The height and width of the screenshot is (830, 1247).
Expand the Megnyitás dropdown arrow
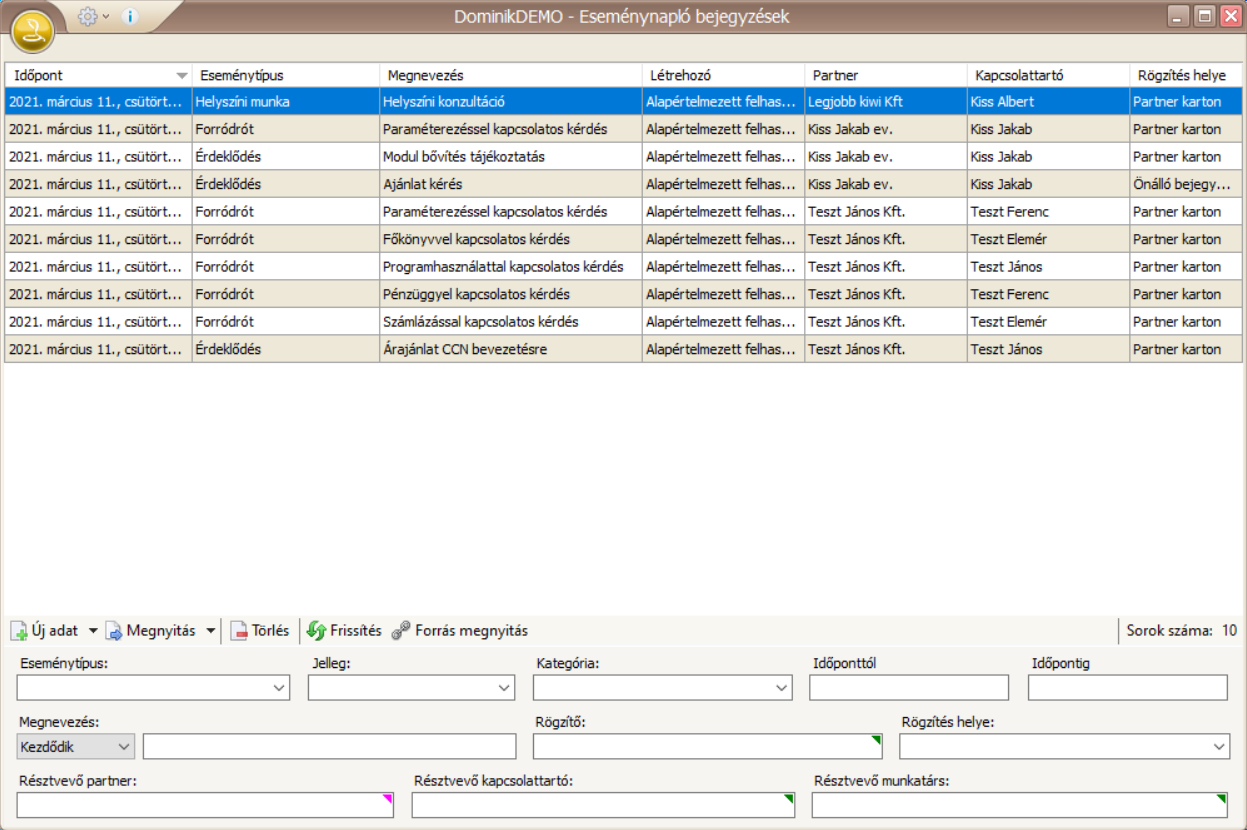pos(210,631)
